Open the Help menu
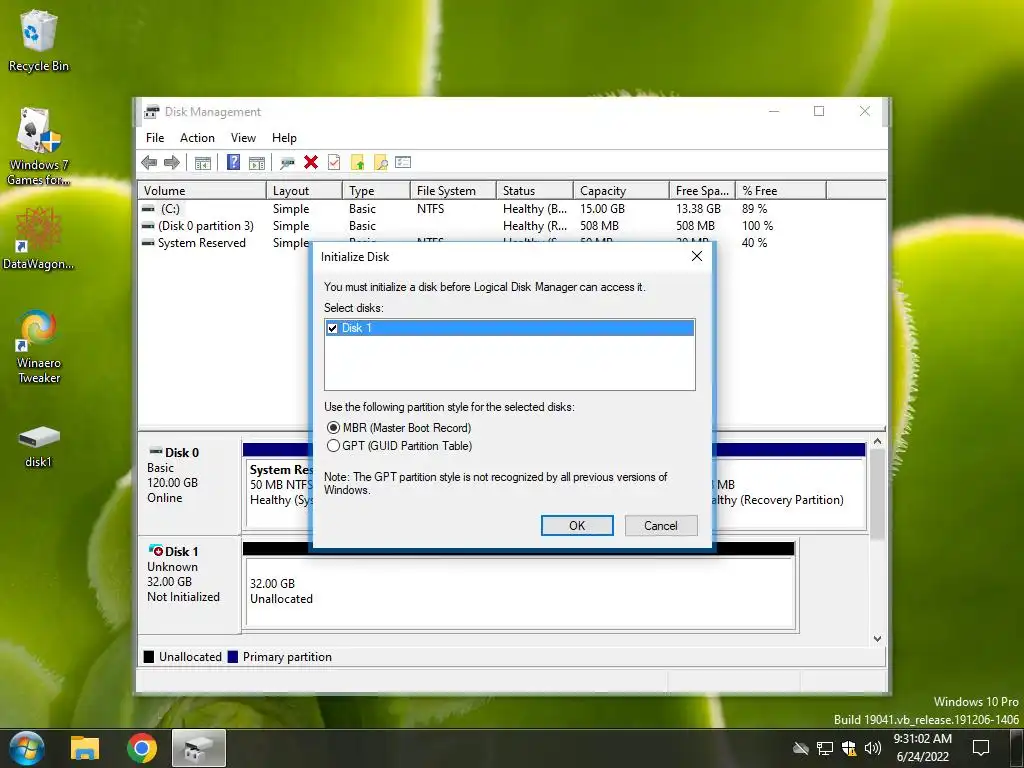1024x768 pixels. pyautogui.click(x=284, y=138)
